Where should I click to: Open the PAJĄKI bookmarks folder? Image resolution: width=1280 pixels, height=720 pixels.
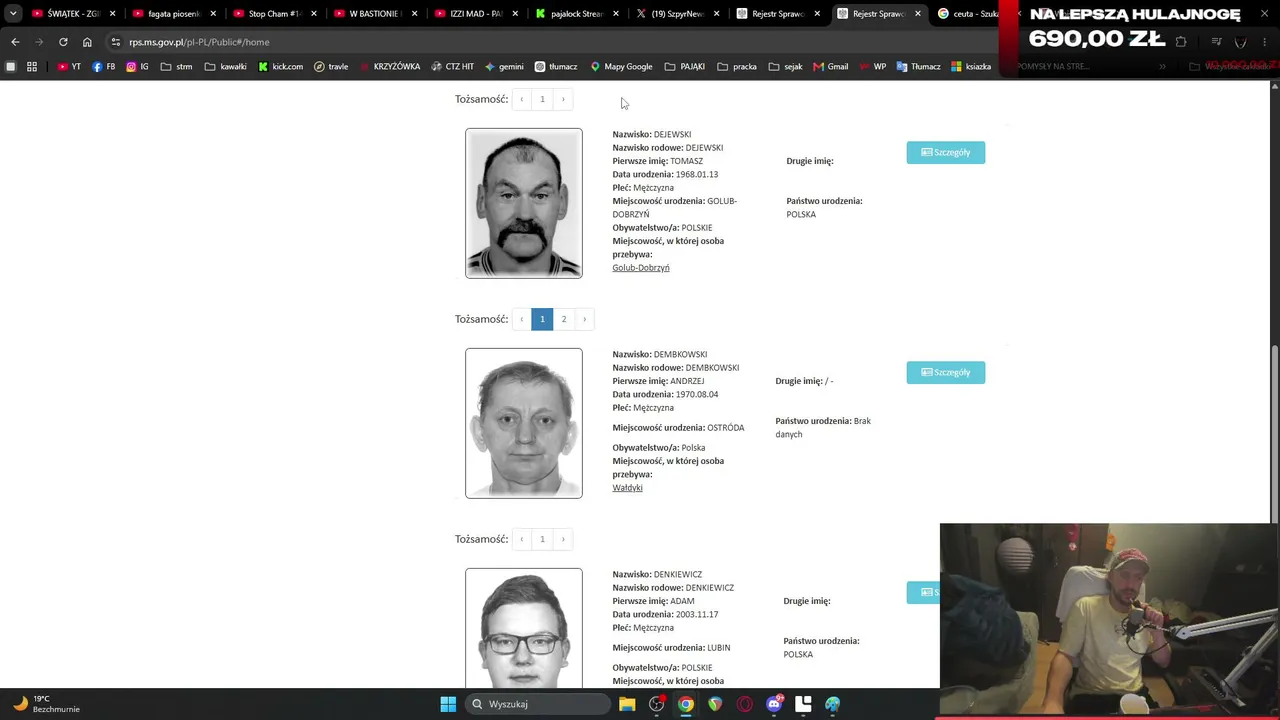685,66
